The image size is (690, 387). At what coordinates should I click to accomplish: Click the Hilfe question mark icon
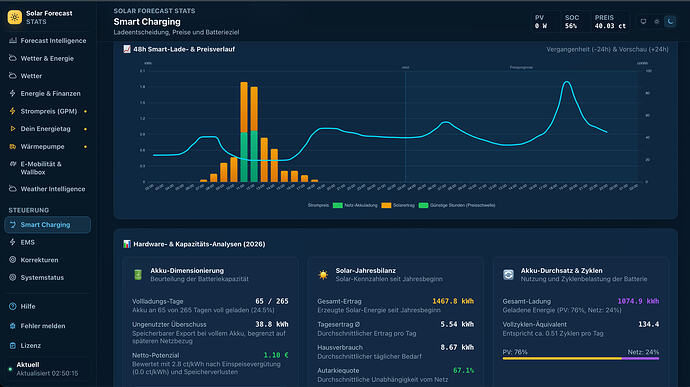point(13,306)
